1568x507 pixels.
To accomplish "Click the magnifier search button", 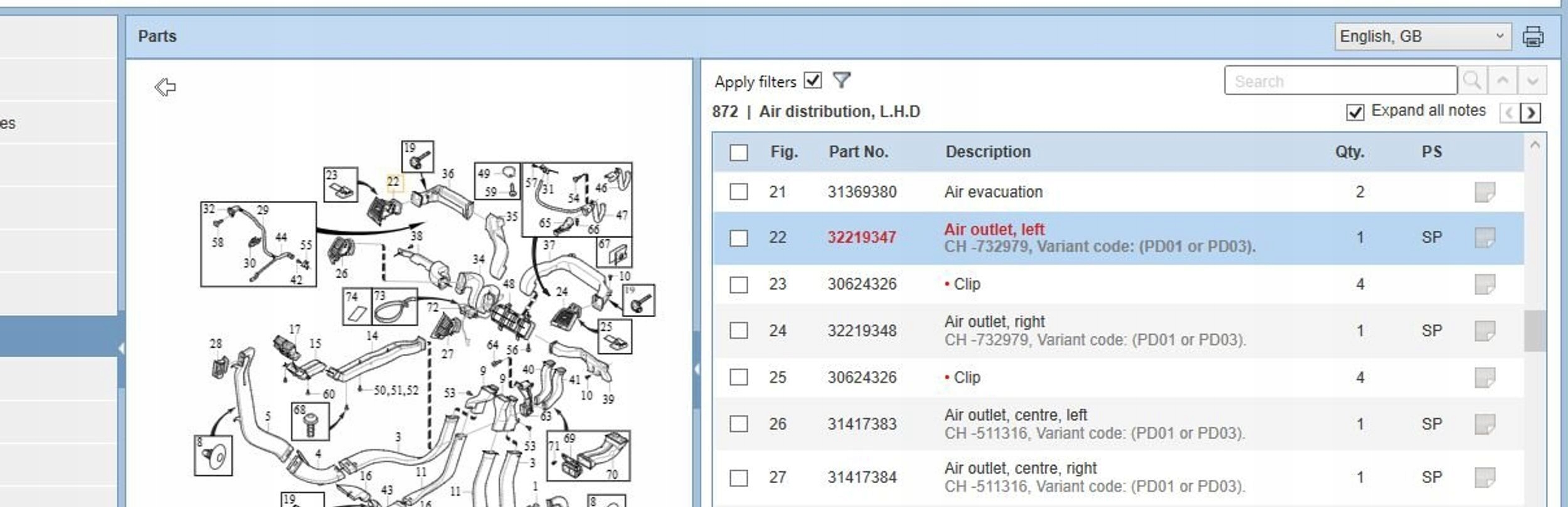I will coord(1472,81).
